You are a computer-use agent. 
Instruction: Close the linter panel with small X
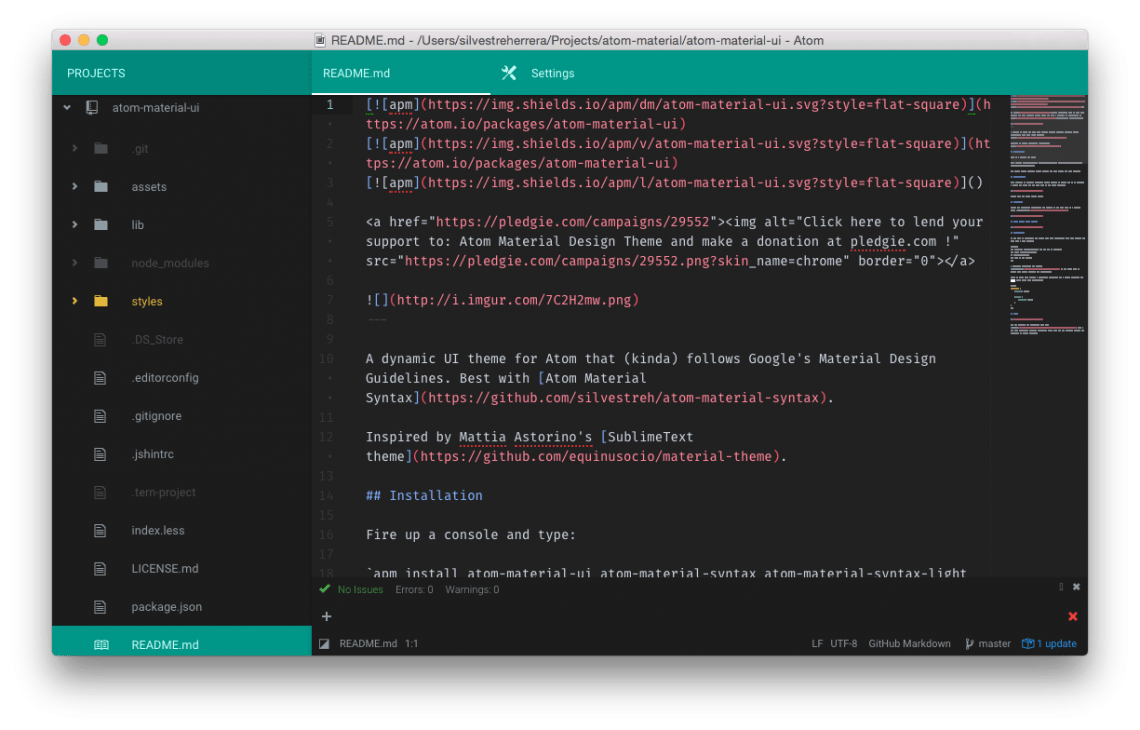pos(1076,587)
